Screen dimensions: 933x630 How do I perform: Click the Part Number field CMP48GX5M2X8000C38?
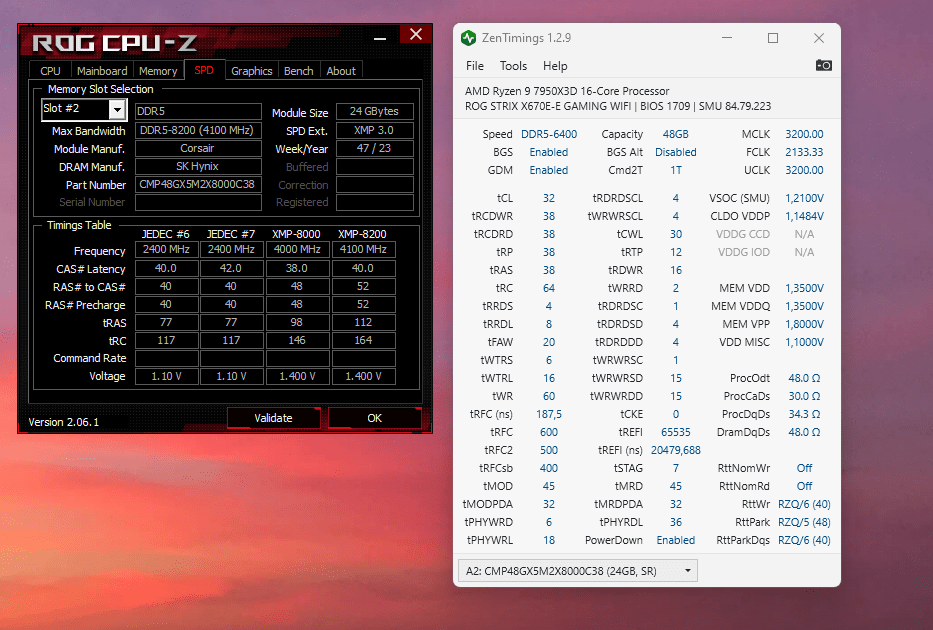pos(198,184)
